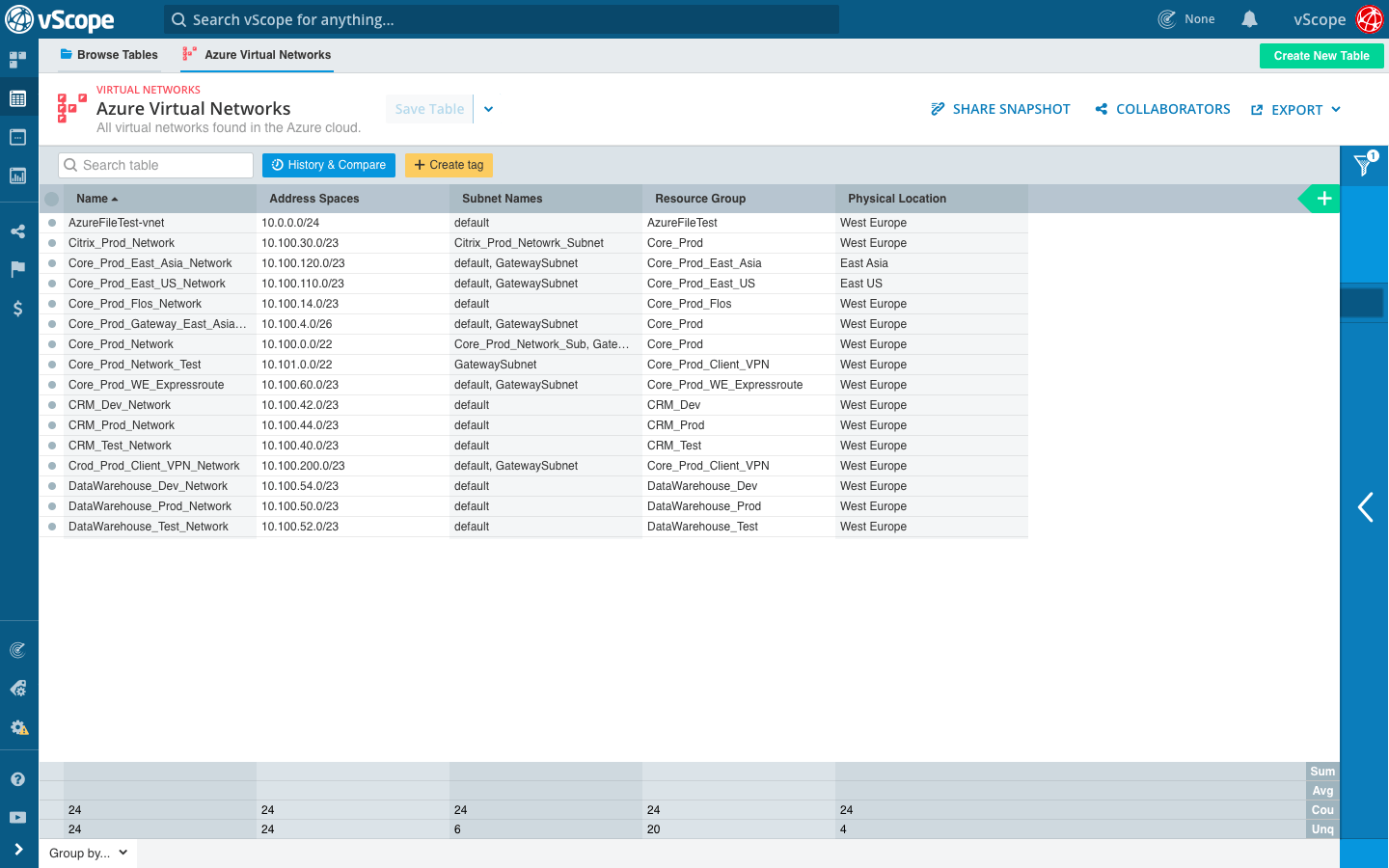Click the share nodes icon in left sidebar
This screenshot has height=868, width=1389.
(17, 231)
